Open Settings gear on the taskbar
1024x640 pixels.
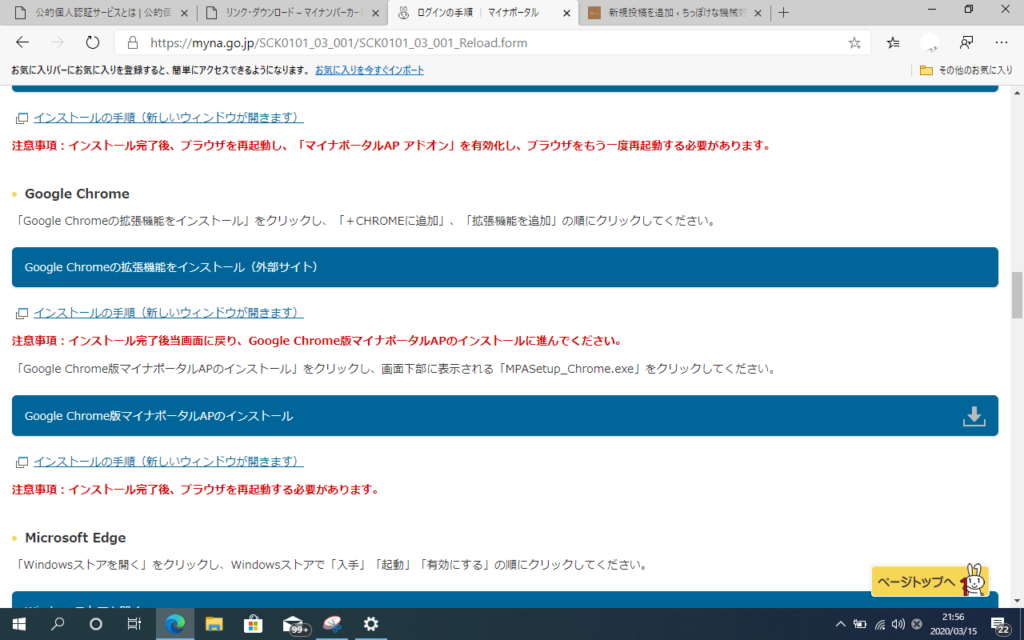pyautogui.click(x=370, y=624)
